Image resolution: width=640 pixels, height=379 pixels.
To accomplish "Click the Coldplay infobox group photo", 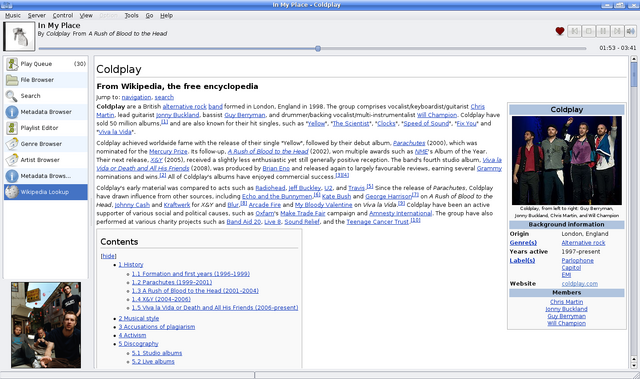I will [567, 160].
